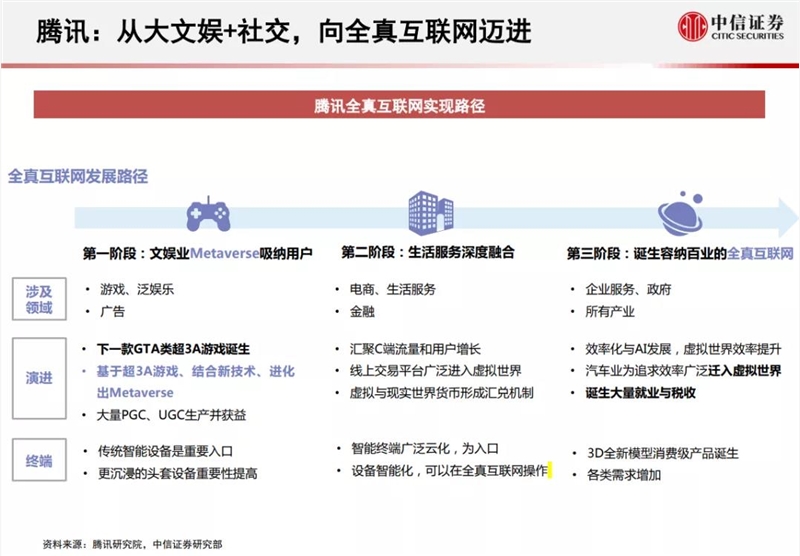The width and height of the screenshot is (800, 556).
Task: Select the 全真互联网发展路径 subtitle
Action: tap(78, 176)
